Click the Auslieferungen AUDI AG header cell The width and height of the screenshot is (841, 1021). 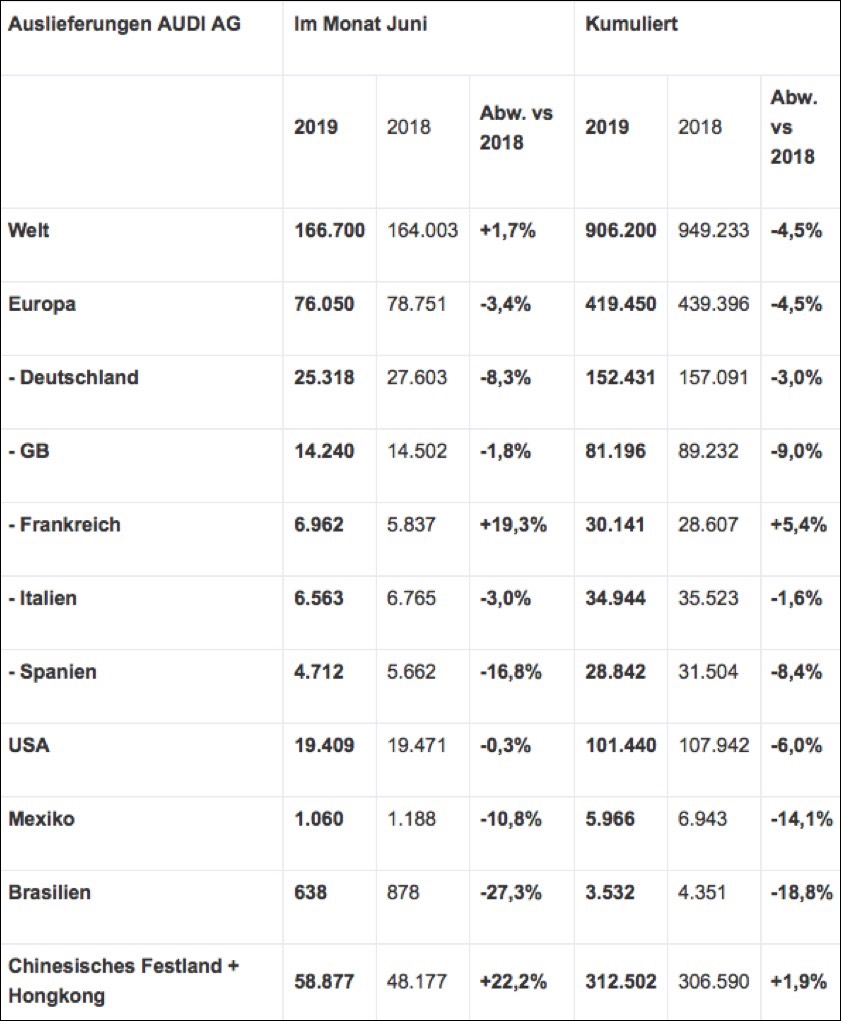click(x=124, y=24)
